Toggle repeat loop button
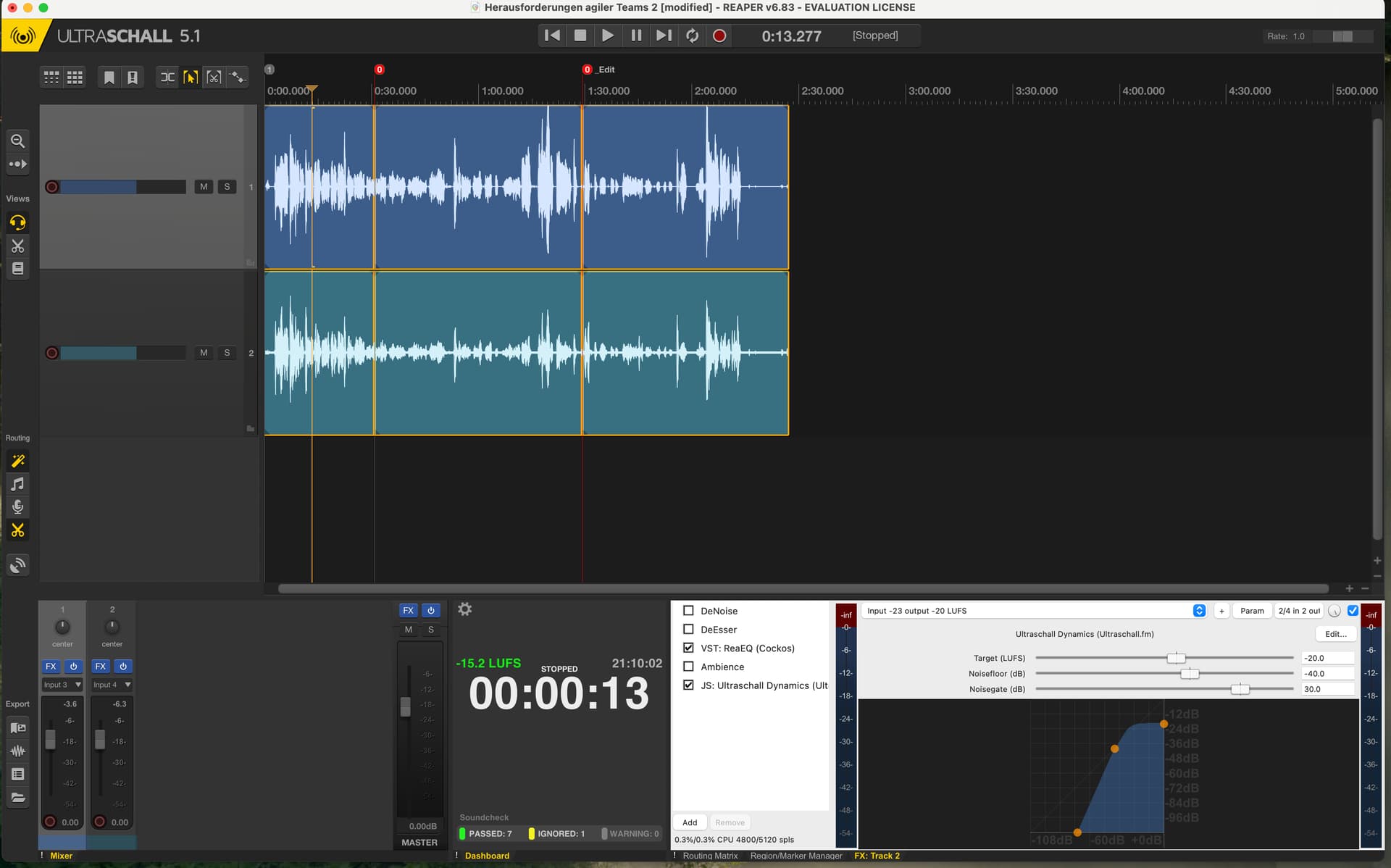This screenshot has width=1391, height=868. [x=692, y=36]
